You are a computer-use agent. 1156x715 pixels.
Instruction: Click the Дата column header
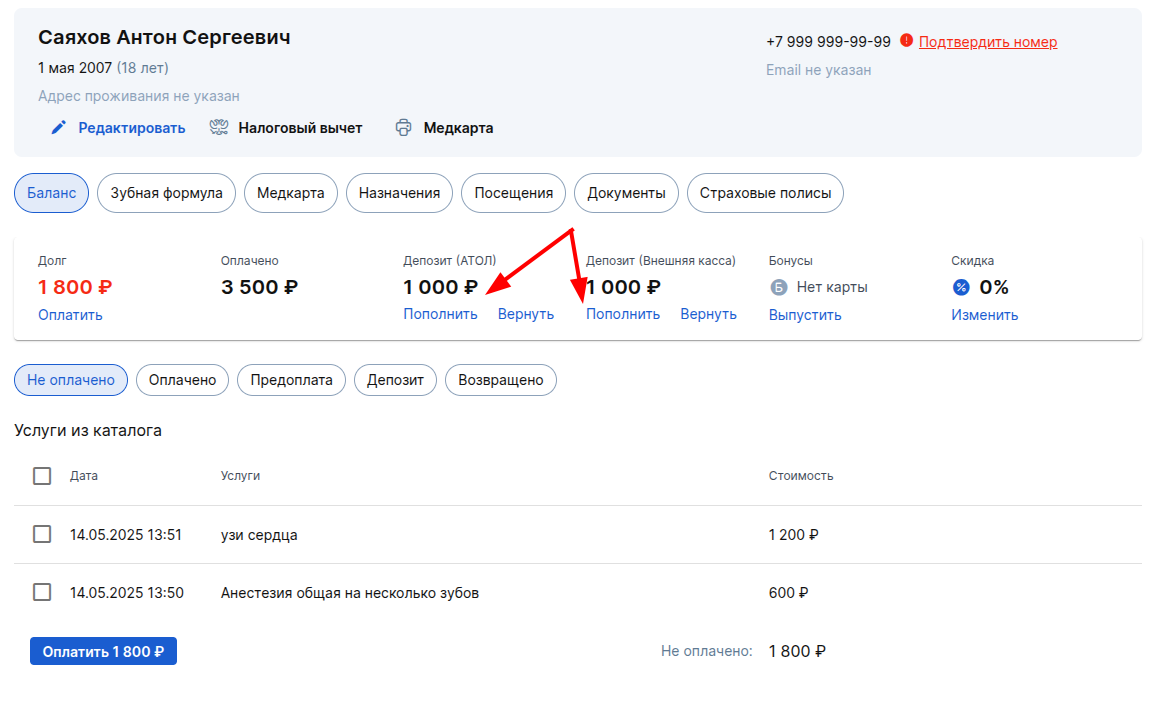pos(84,476)
